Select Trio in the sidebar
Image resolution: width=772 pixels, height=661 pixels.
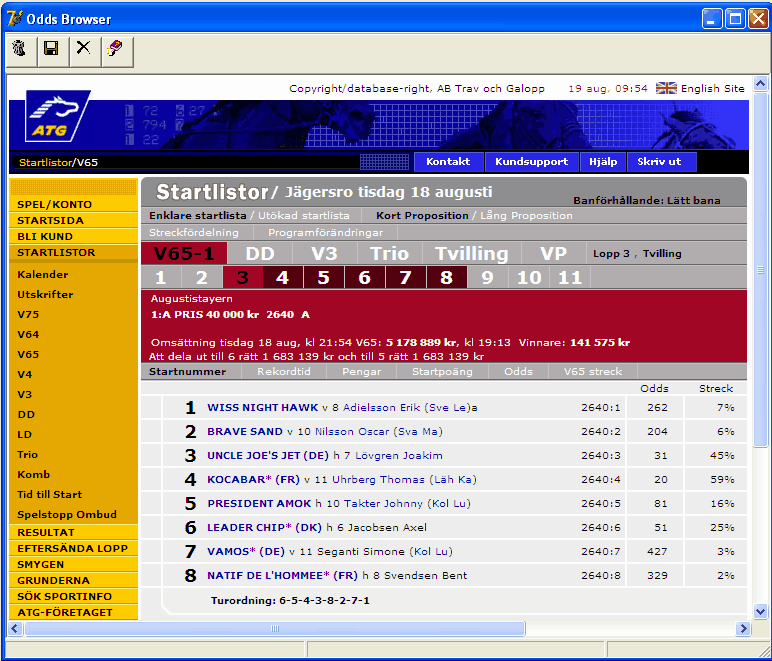28,455
